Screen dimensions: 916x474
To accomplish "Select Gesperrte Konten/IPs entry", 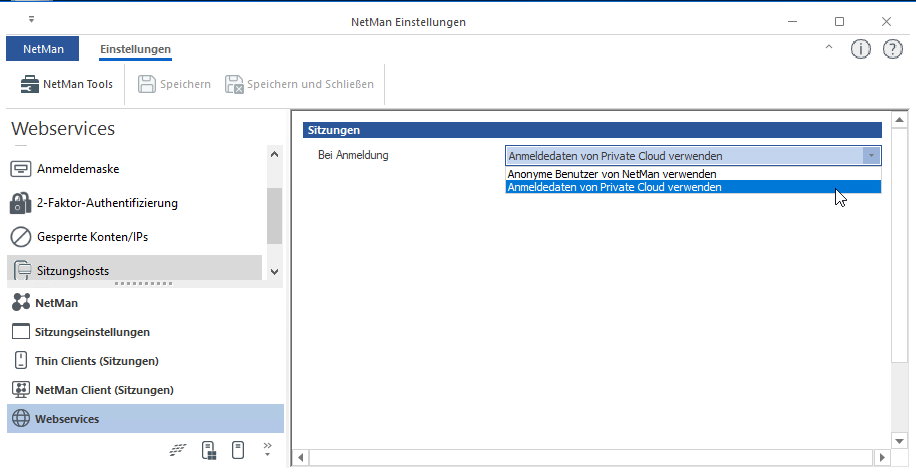I will (x=134, y=237).
